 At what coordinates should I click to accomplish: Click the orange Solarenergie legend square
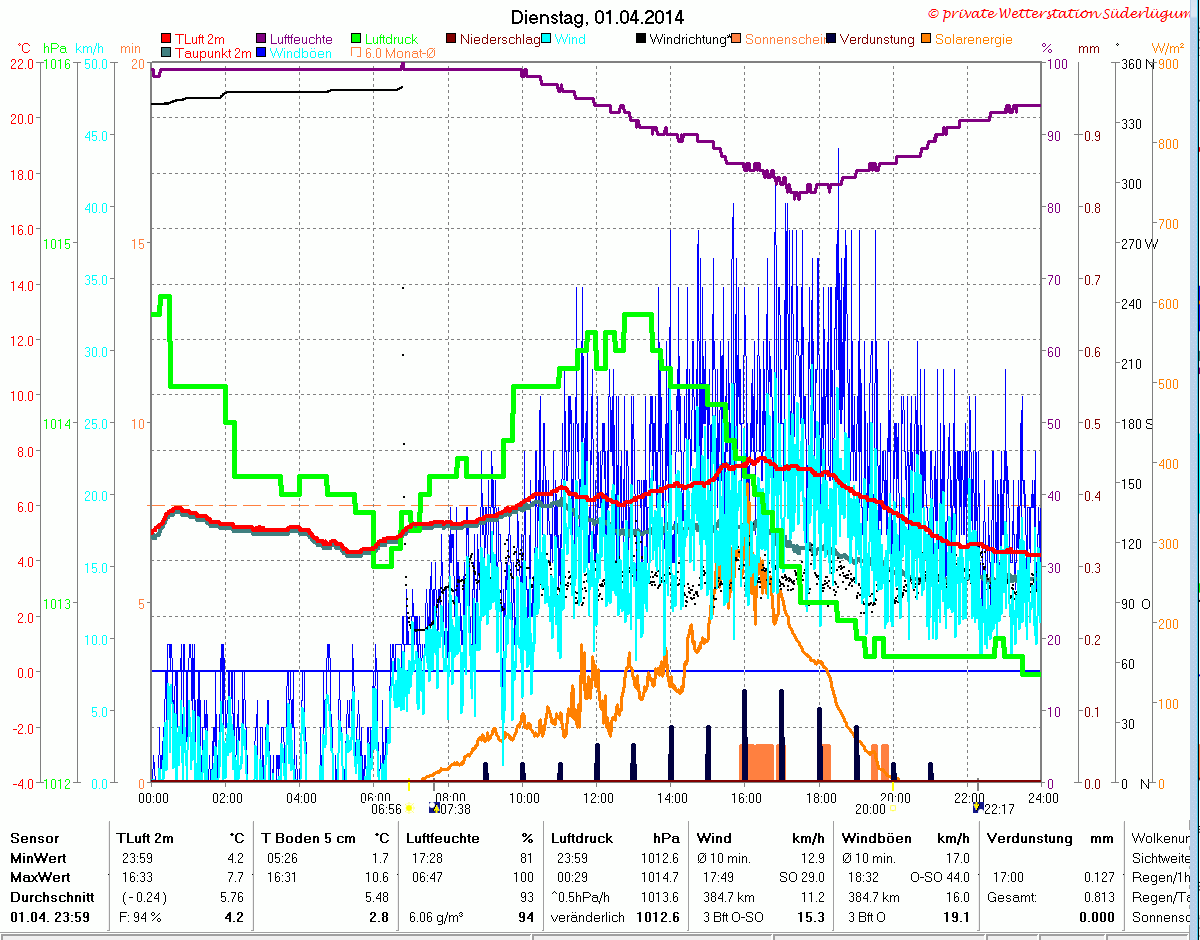[x=927, y=39]
